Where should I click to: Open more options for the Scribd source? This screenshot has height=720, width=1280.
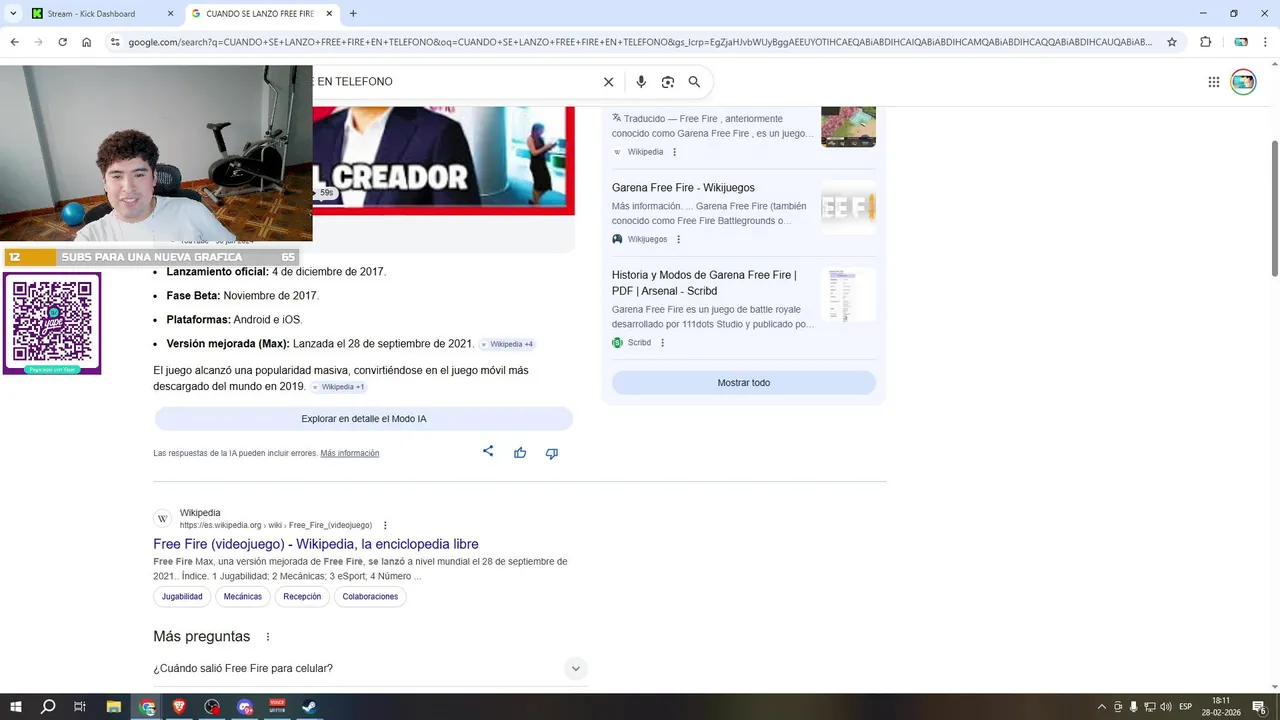(662, 343)
